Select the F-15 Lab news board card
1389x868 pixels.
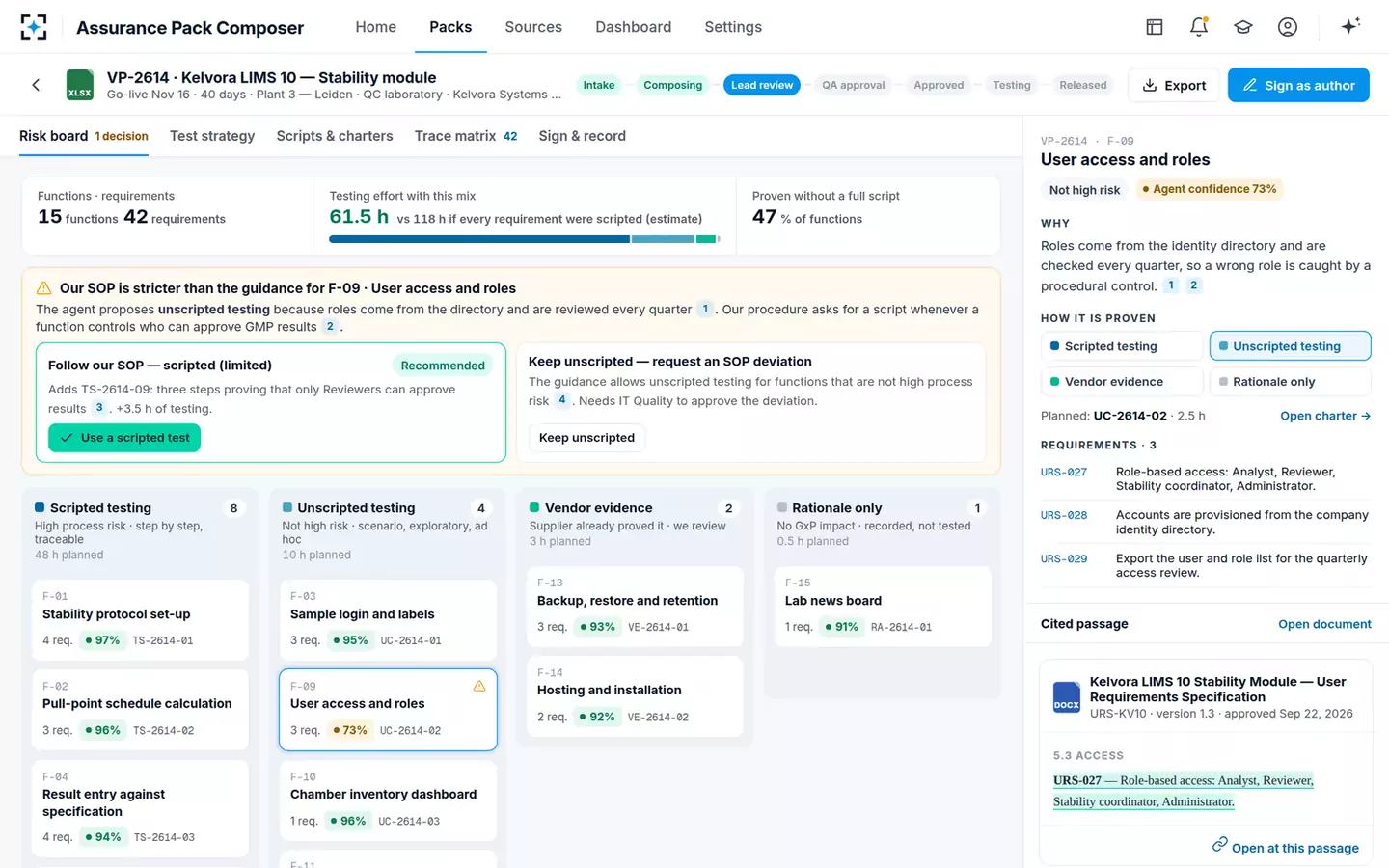883,606
